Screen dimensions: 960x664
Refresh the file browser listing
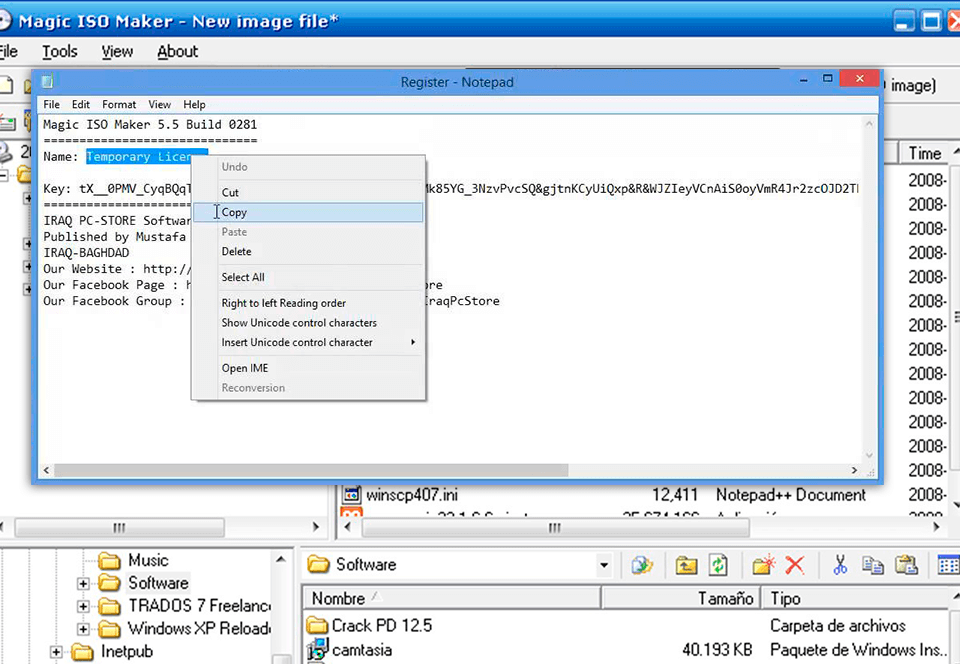coord(718,564)
